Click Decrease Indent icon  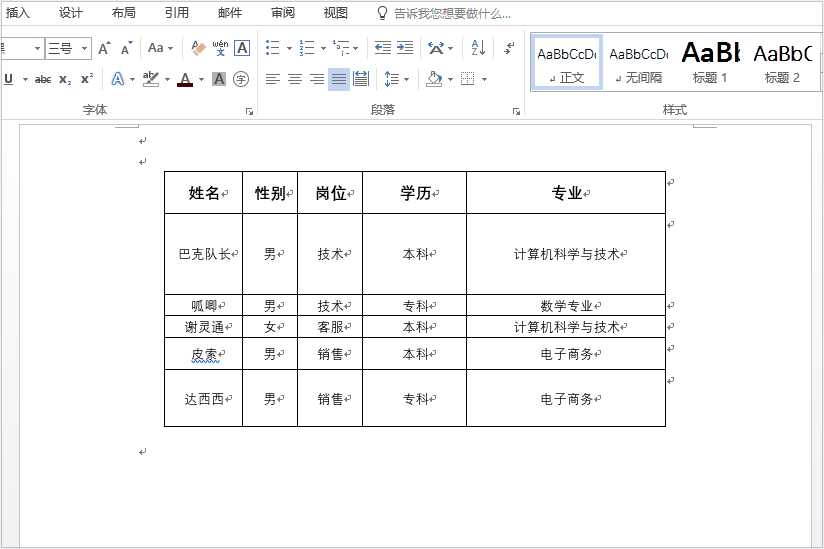(x=383, y=48)
